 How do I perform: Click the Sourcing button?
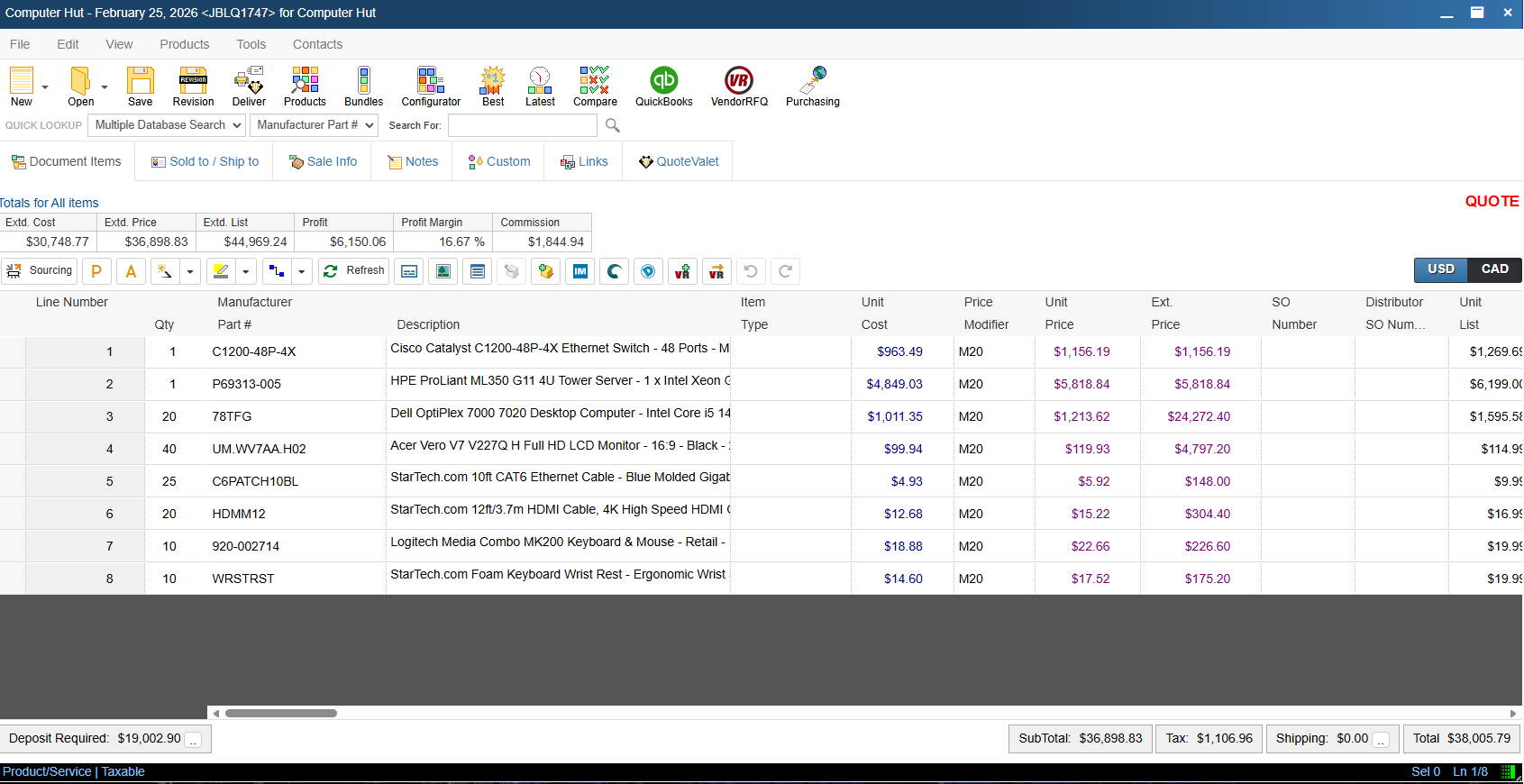tap(40, 271)
